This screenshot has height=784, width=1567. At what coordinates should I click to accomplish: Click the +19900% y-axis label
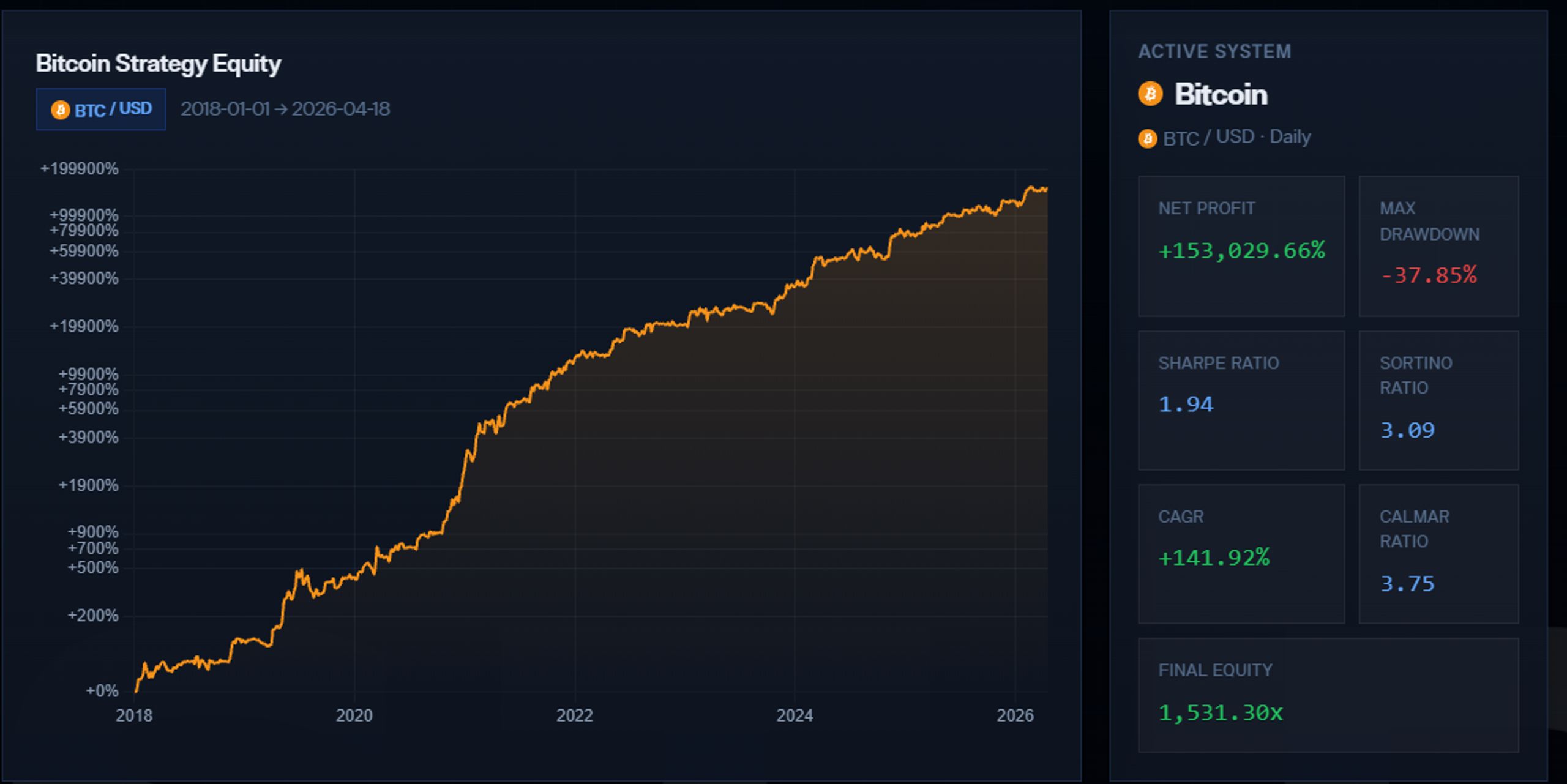pyautogui.click(x=84, y=327)
